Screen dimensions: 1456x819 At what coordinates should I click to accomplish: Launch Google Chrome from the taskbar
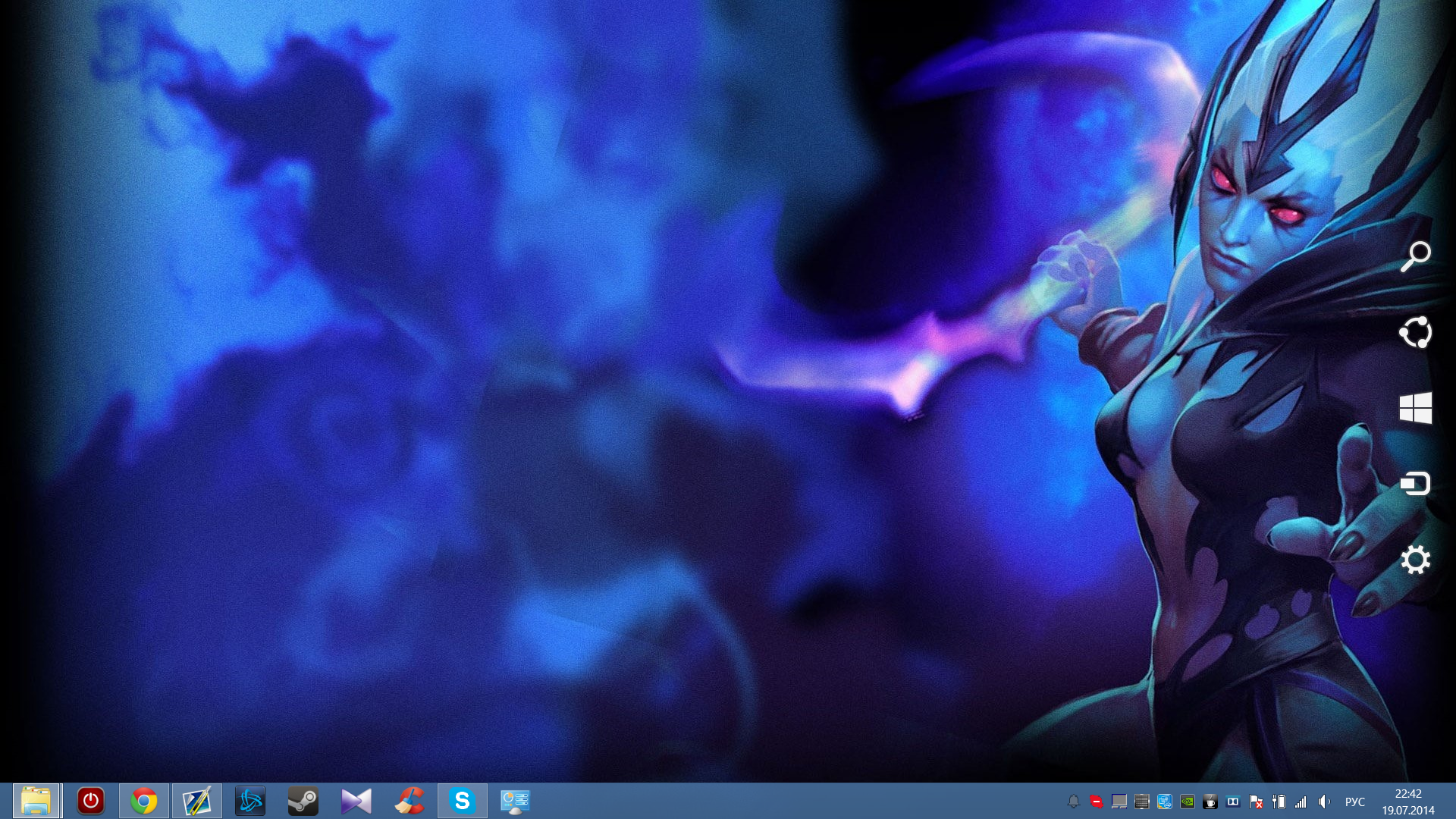point(144,801)
